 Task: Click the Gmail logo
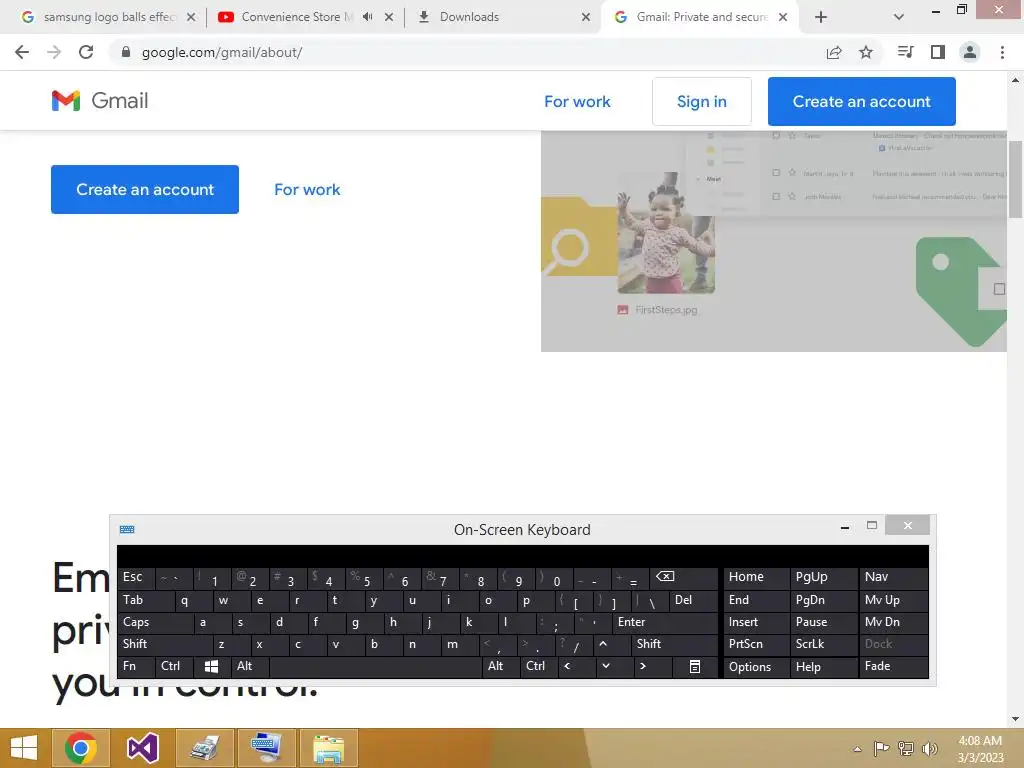click(x=100, y=101)
